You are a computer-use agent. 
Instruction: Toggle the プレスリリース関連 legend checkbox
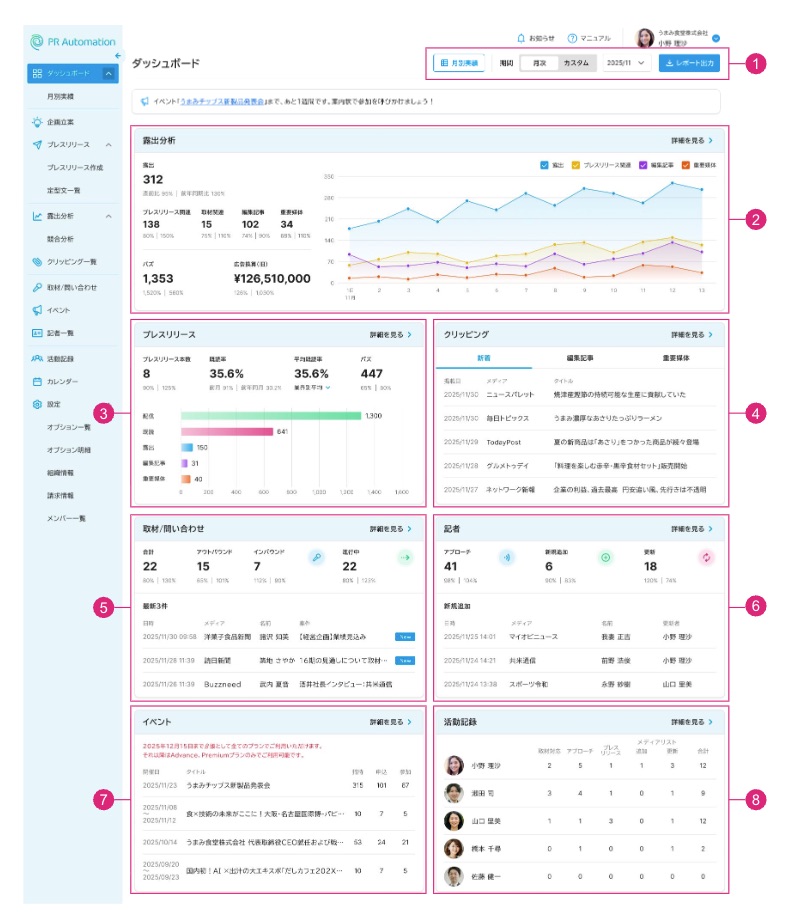click(x=577, y=164)
